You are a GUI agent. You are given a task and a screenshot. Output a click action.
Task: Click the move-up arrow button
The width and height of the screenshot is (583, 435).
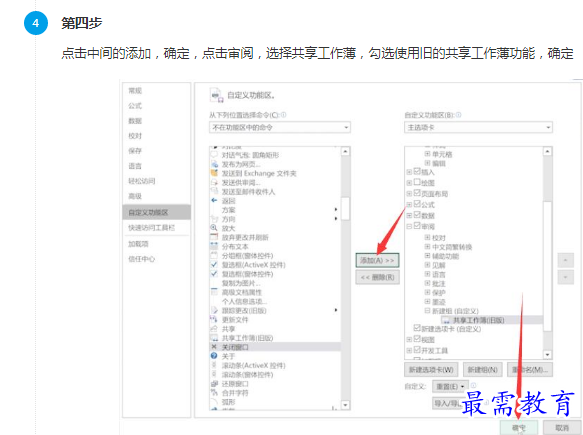pyautogui.click(x=566, y=260)
